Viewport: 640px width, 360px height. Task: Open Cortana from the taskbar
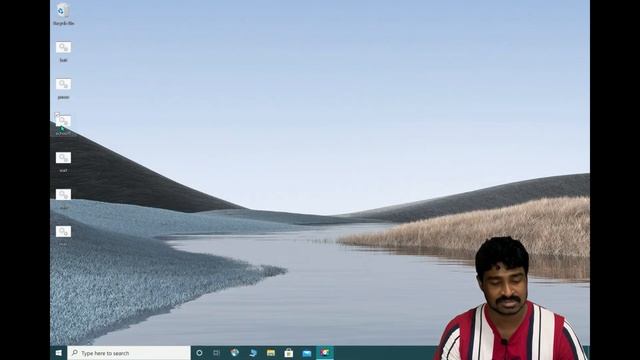pos(199,353)
